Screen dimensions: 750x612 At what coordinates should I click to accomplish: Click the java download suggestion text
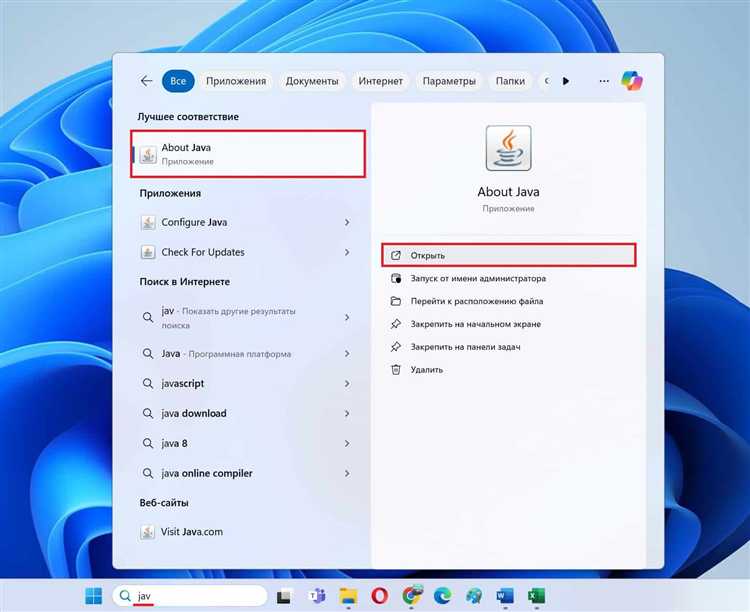[x=194, y=413]
